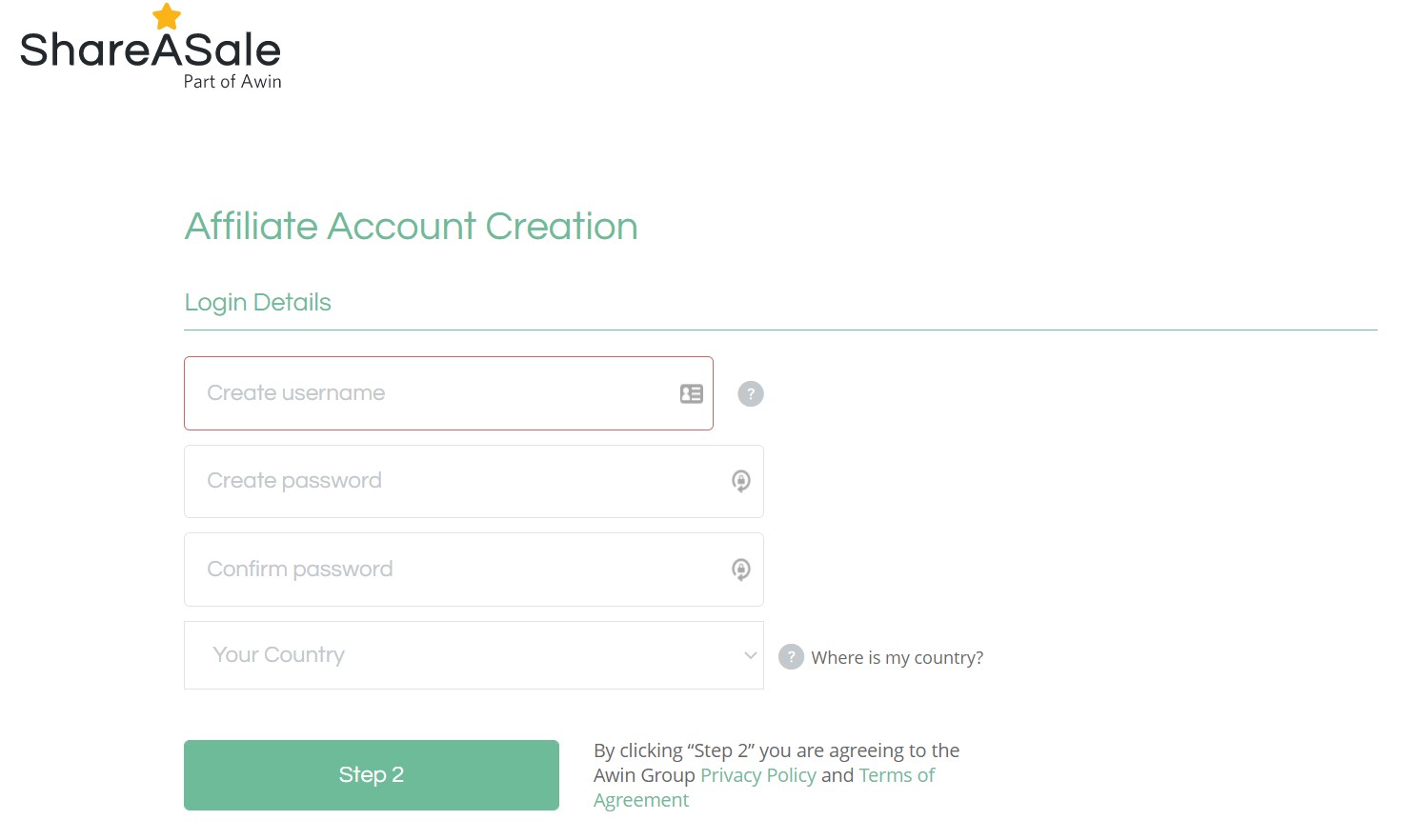This screenshot has height=840, width=1412.
Task: Focus the Create password input field
Action: 474,481
